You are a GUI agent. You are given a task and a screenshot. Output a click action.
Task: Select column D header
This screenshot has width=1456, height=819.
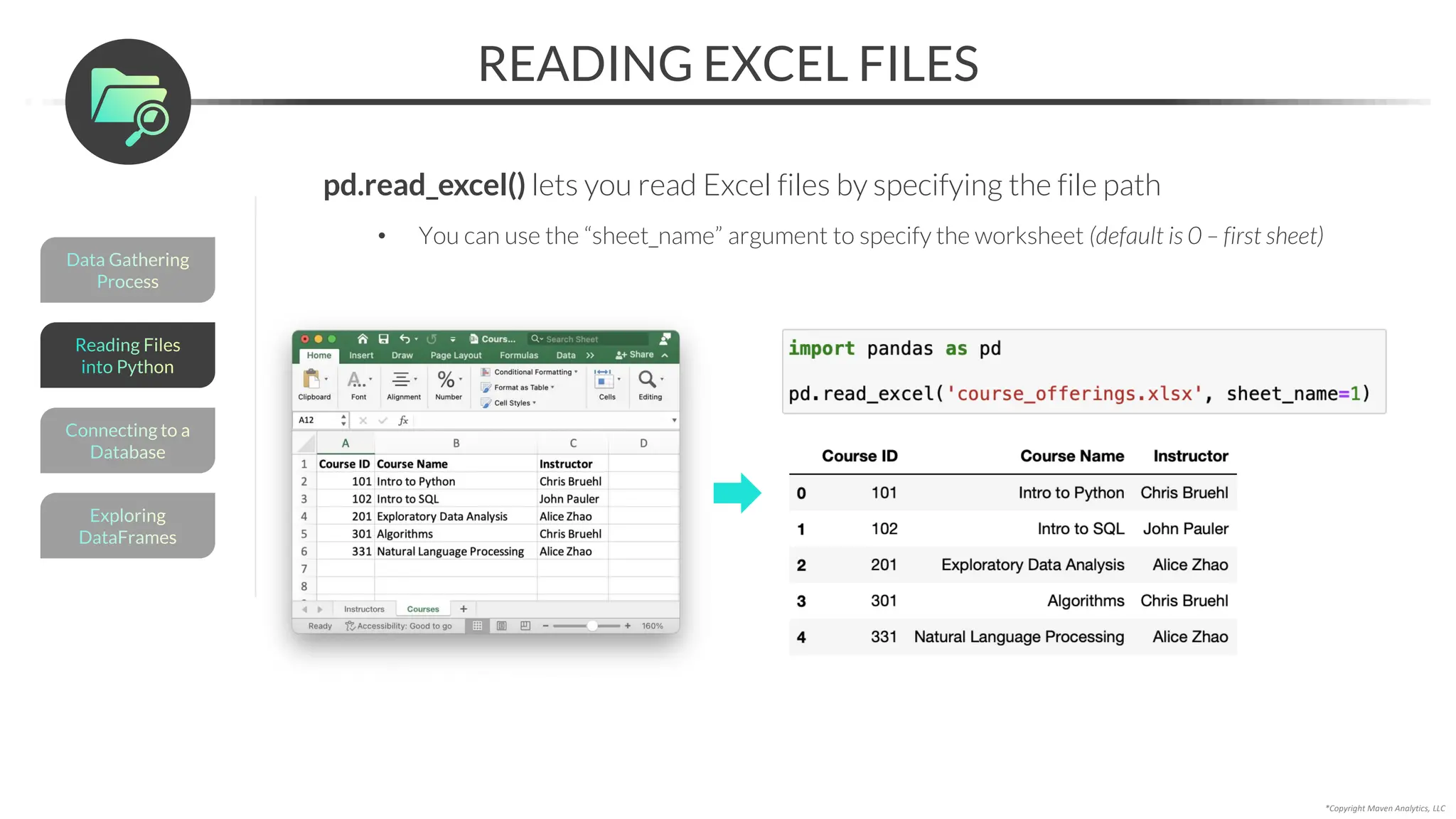tap(643, 444)
